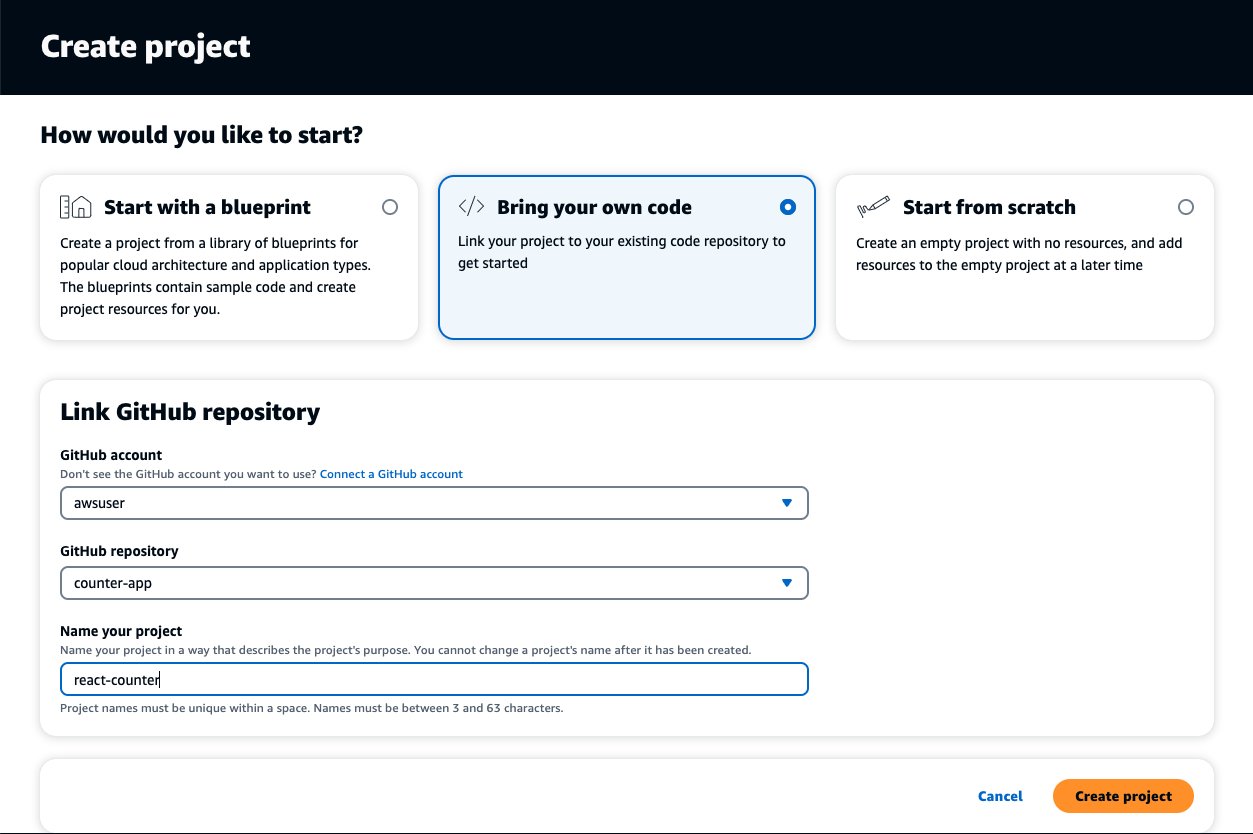Select the Start with a blueprint radio button
Screen dimensions: 1253x834
pyautogui.click(x=390, y=207)
